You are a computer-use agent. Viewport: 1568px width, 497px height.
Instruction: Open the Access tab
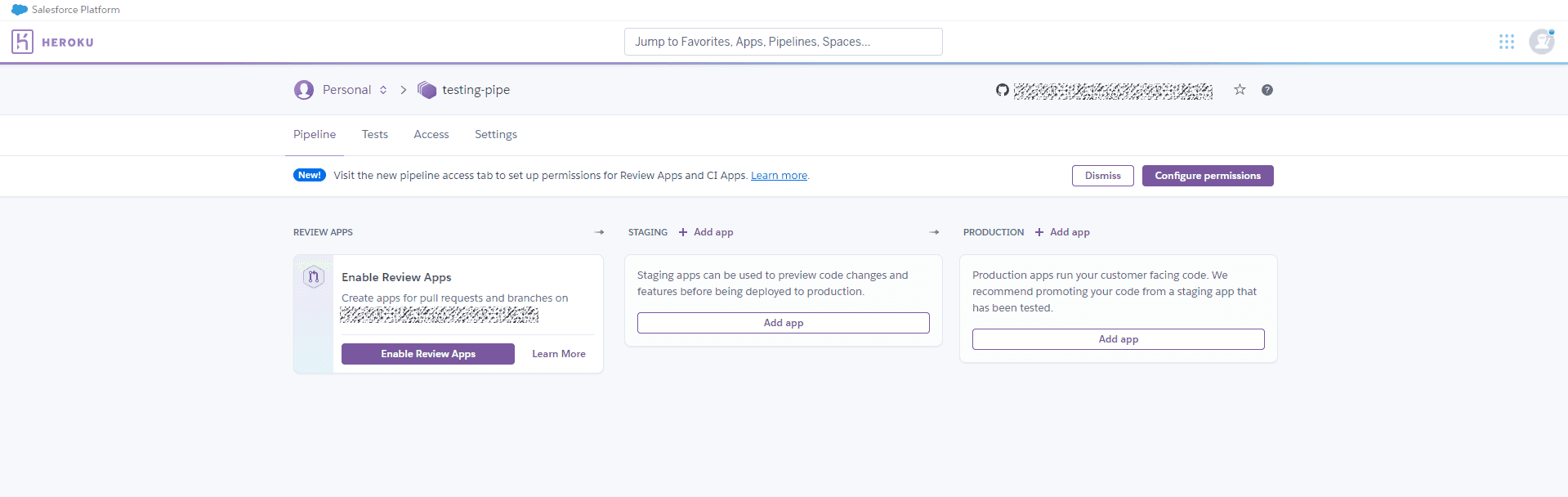click(x=431, y=134)
